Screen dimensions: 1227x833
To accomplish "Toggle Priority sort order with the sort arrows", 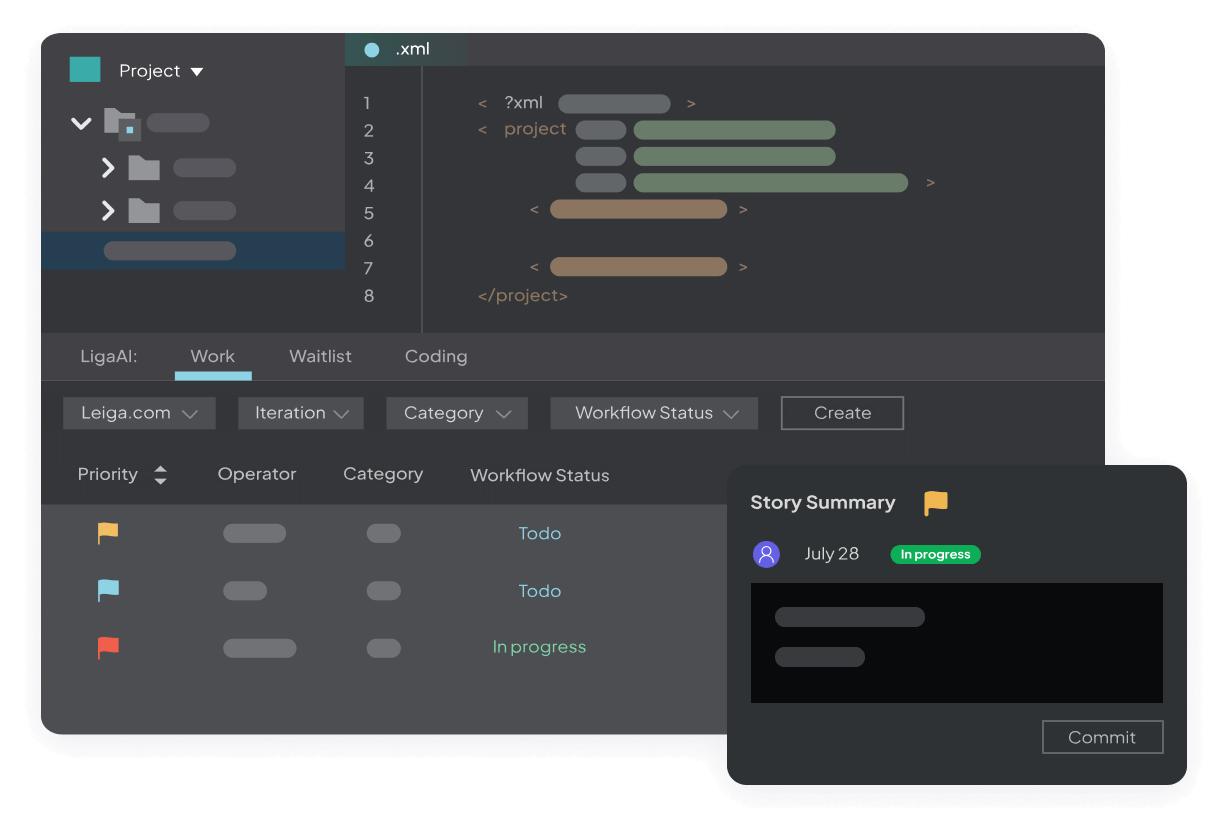I will 161,474.
